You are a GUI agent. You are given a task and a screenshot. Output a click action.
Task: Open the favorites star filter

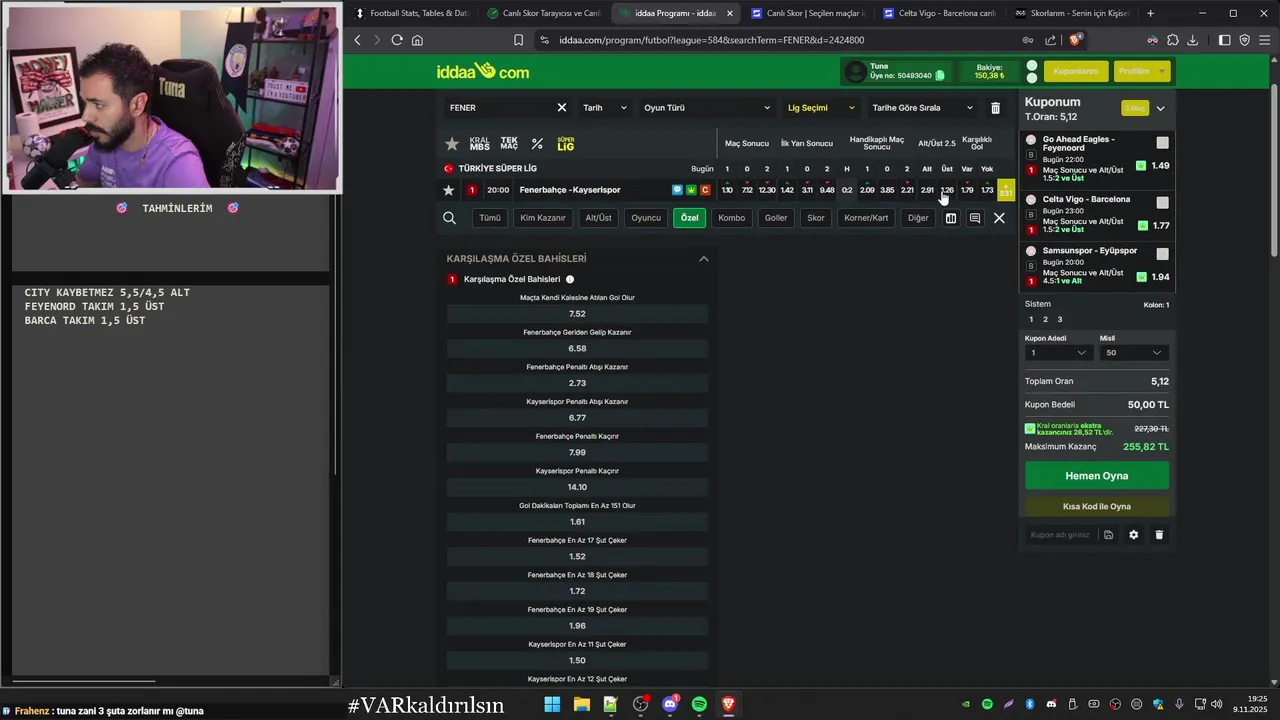tap(452, 144)
